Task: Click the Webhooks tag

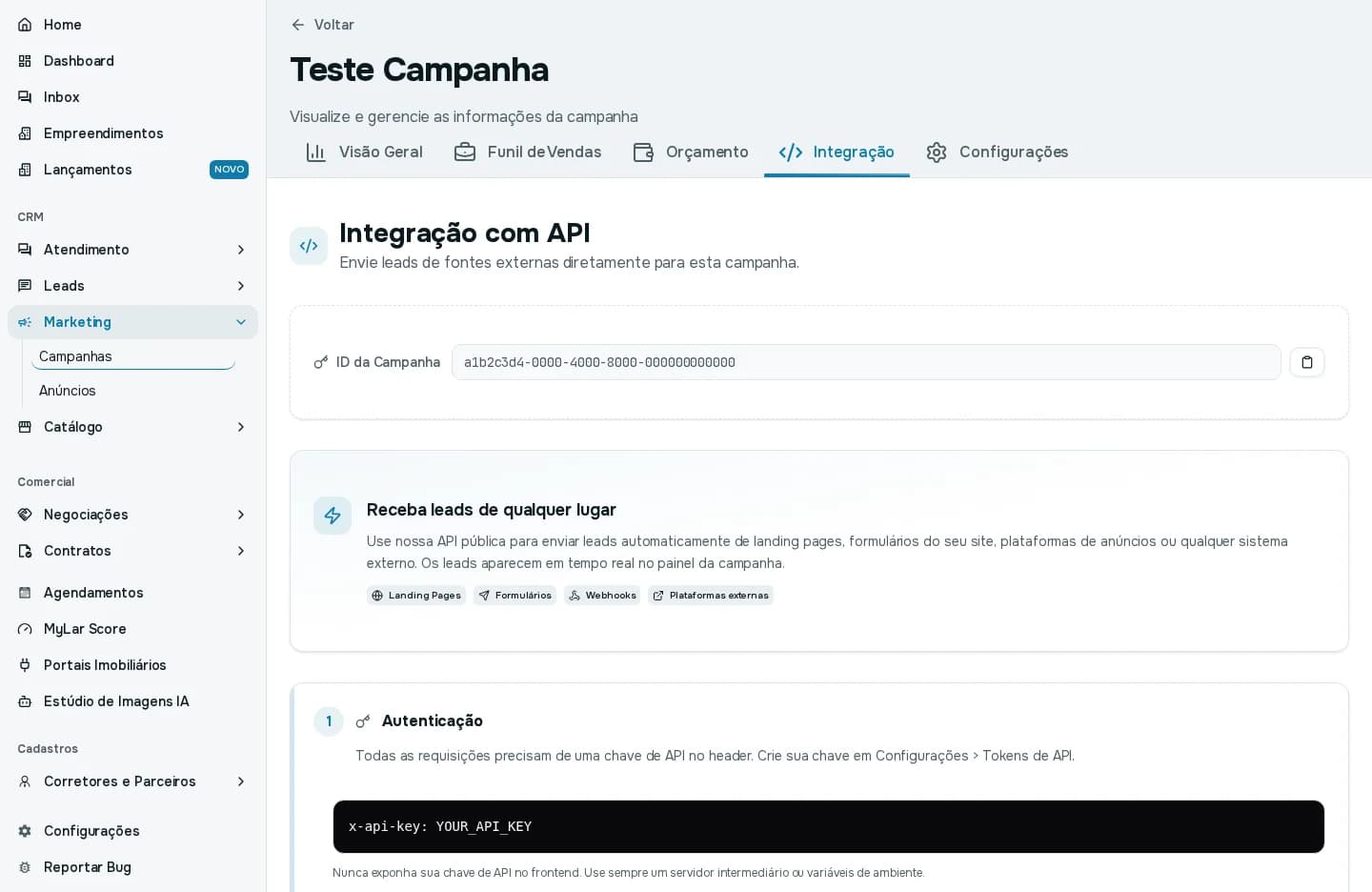Action: click(602, 596)
